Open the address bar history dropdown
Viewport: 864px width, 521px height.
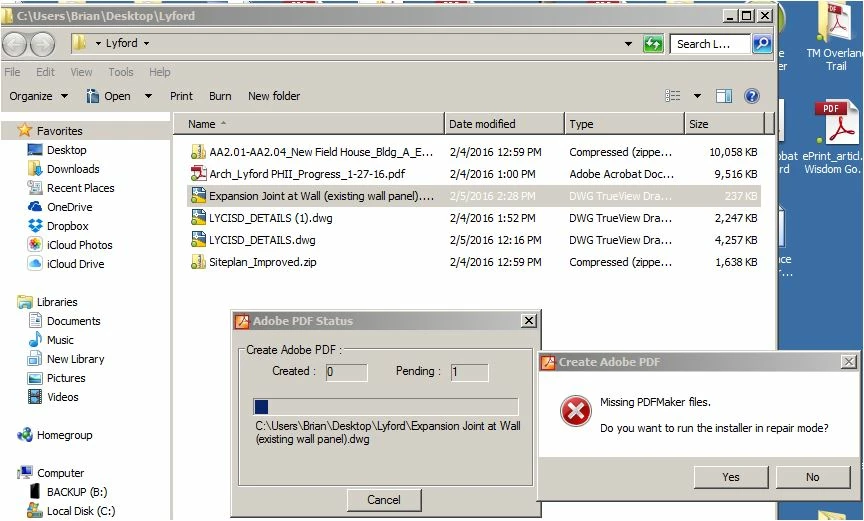point(628,44)
